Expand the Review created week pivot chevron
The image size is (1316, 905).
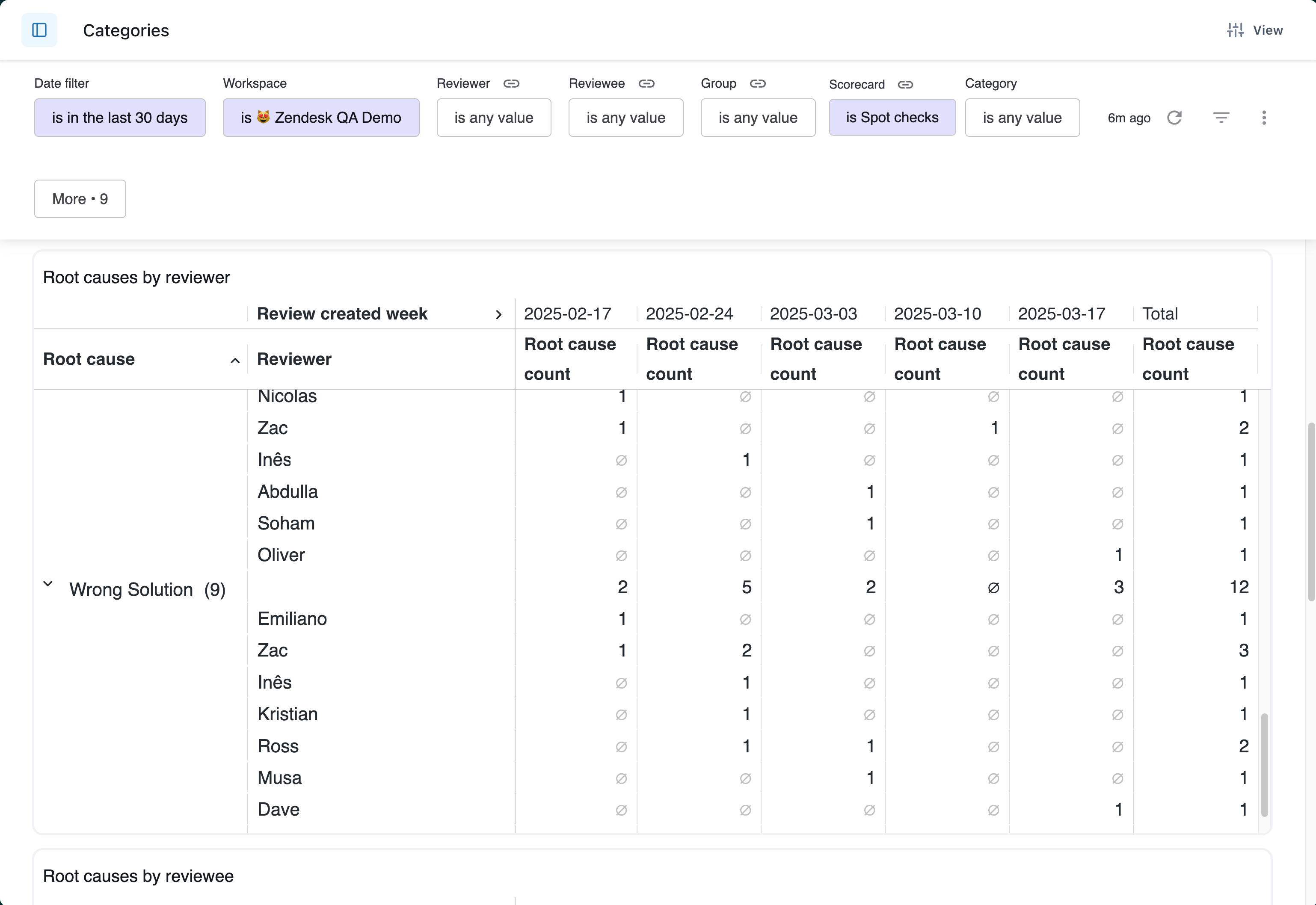[498, 314]
